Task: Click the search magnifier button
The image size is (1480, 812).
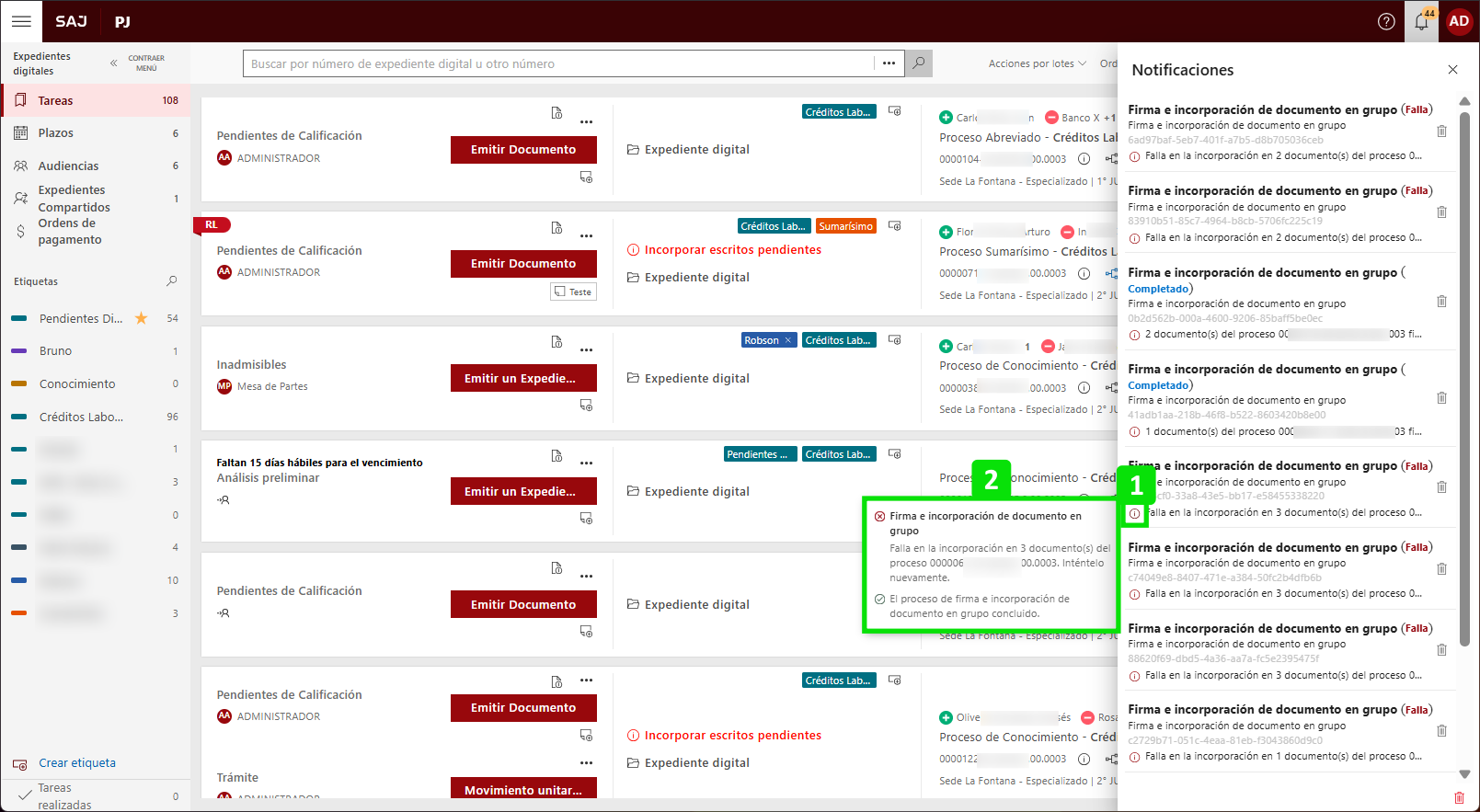Action: coord(918,63)
